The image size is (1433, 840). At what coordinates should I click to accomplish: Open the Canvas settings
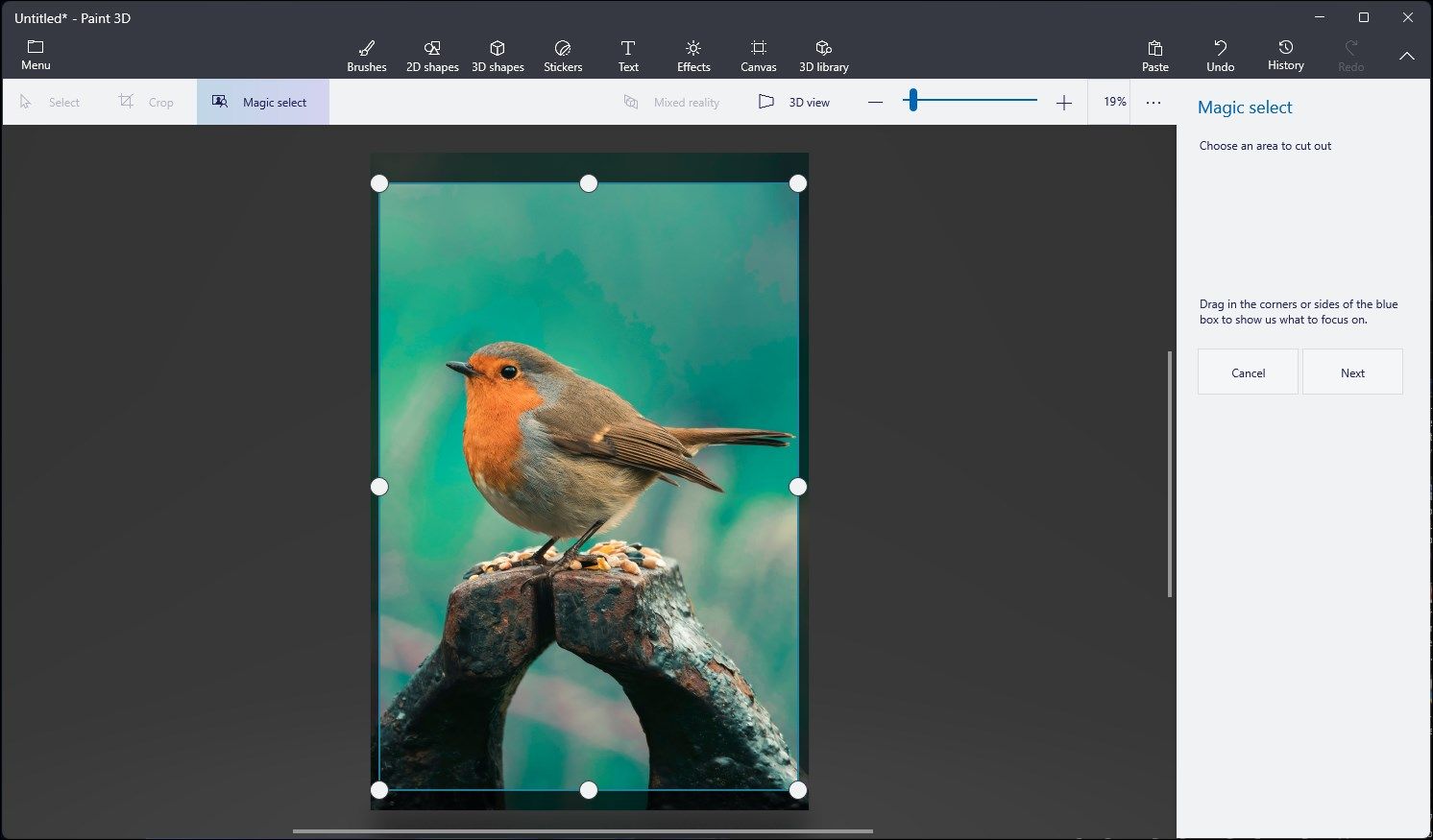tap(758, 53)
